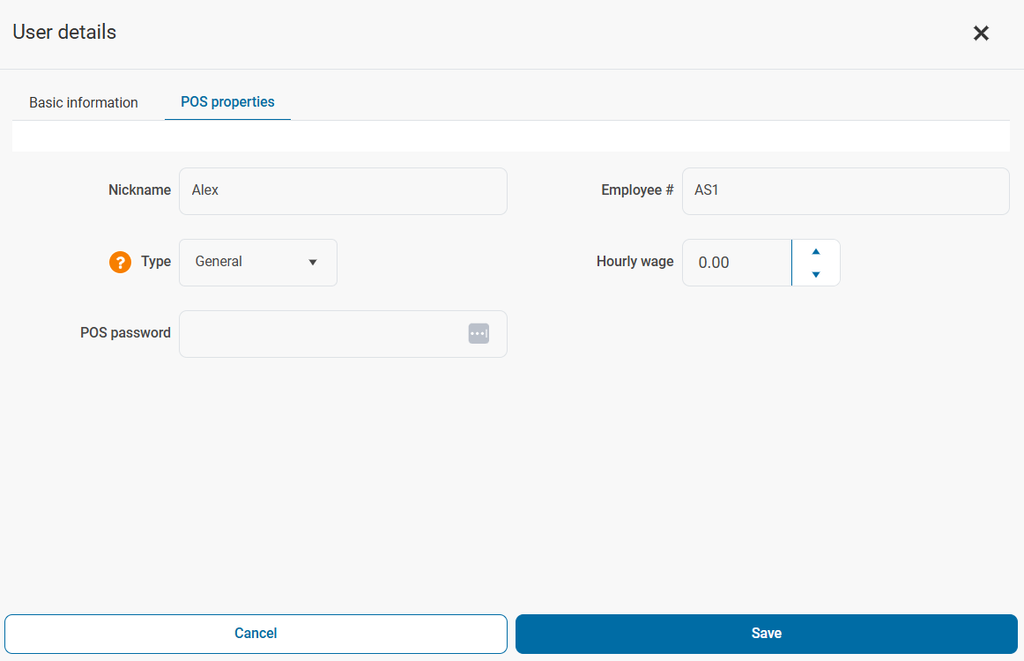Viewport: 1024px width, 661px height.
Task: Close the User details dialog
Action: (981, 33)
